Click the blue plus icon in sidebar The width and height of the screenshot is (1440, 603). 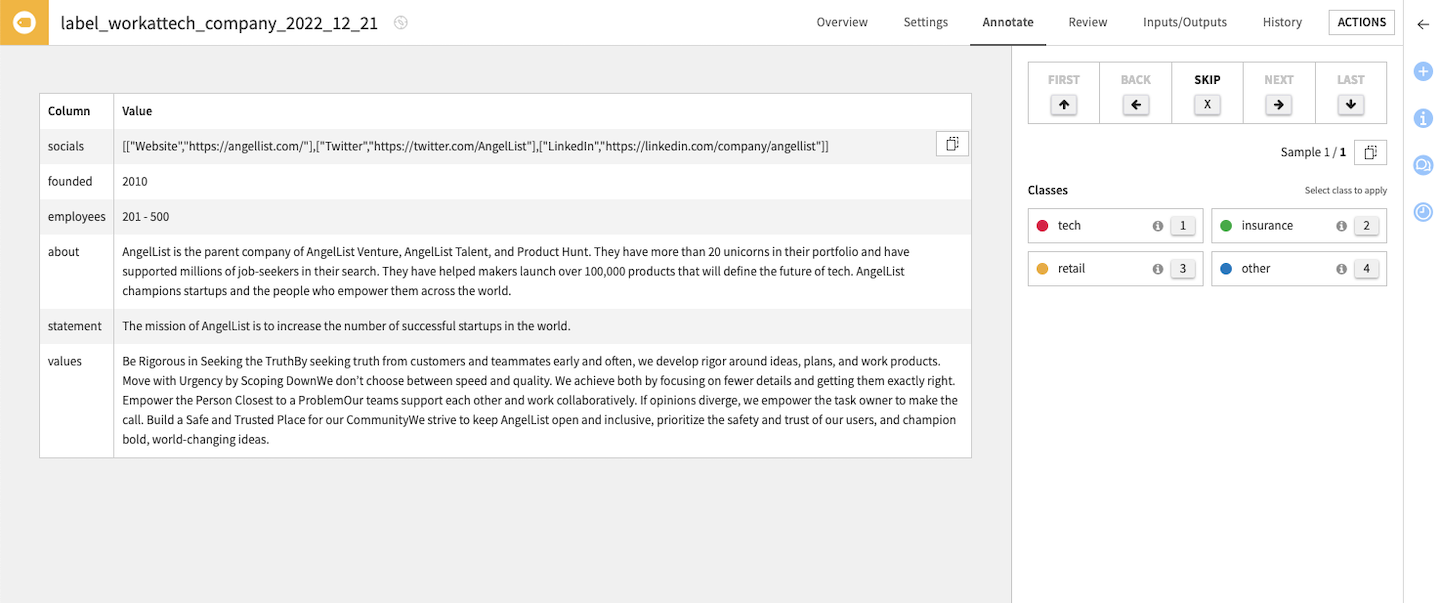pos(1423,71)
